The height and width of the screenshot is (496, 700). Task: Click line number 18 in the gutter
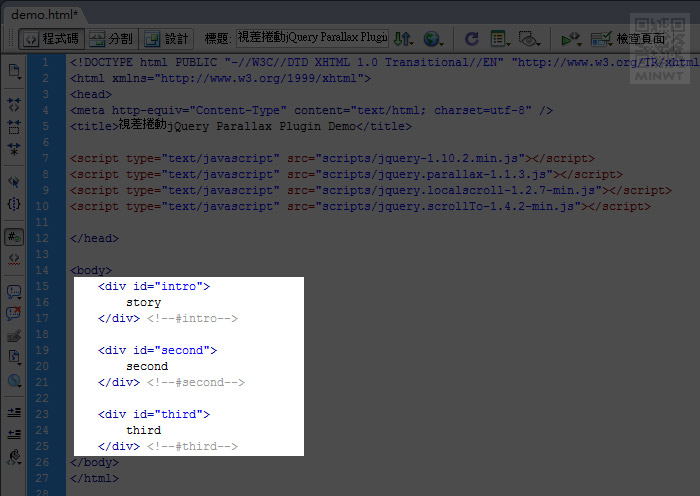(x=42, y=334)
